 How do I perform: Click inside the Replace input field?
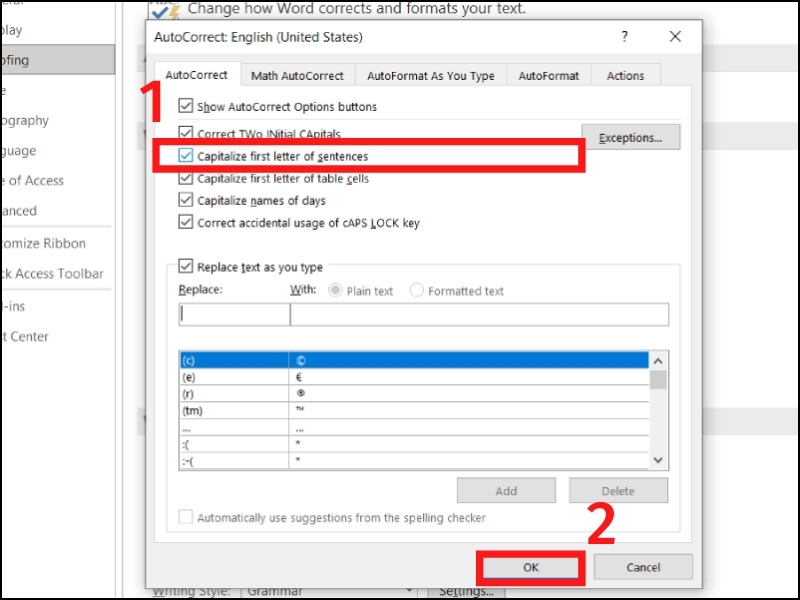click(234, 314)
